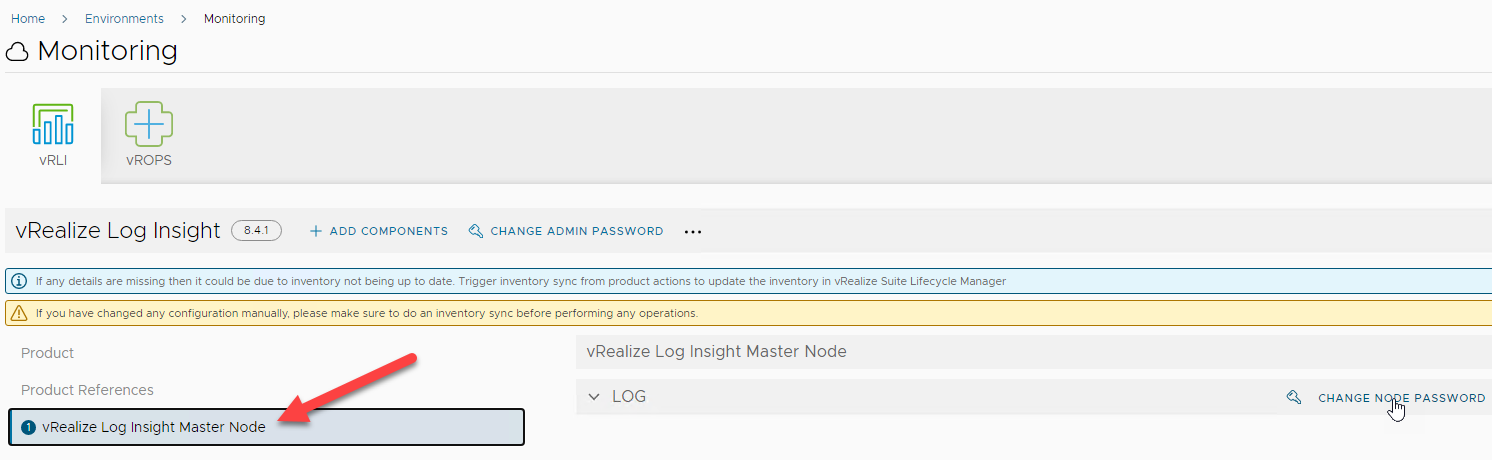Image resolution: width=1492 pixels, height=460 pixels.
Task: Select the vRLI product icon
Action: pos(52,124)
